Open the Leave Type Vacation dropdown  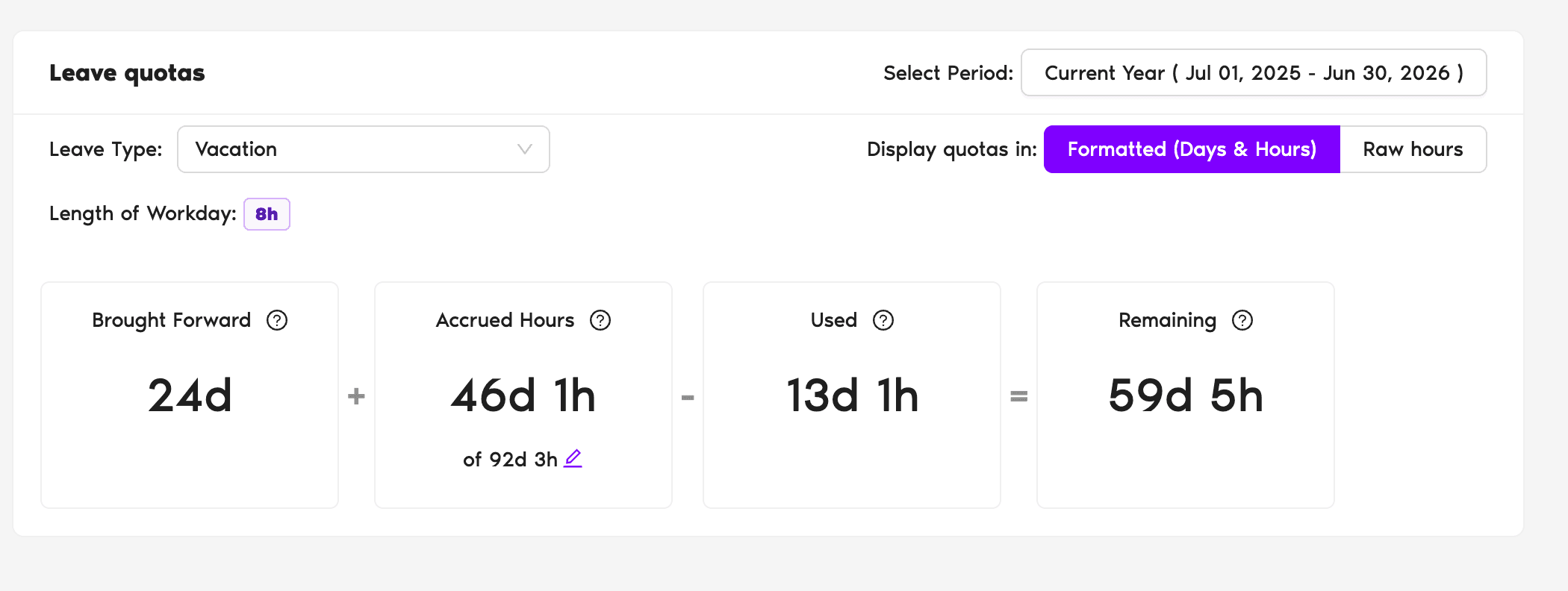(x=363, y=149)
